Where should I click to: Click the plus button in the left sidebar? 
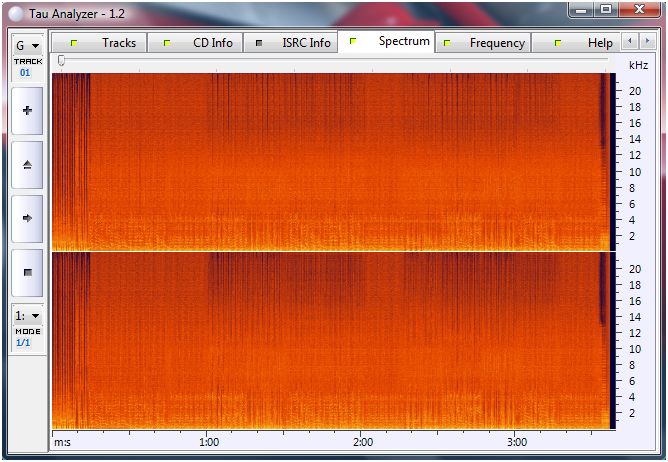click(27, 111)
